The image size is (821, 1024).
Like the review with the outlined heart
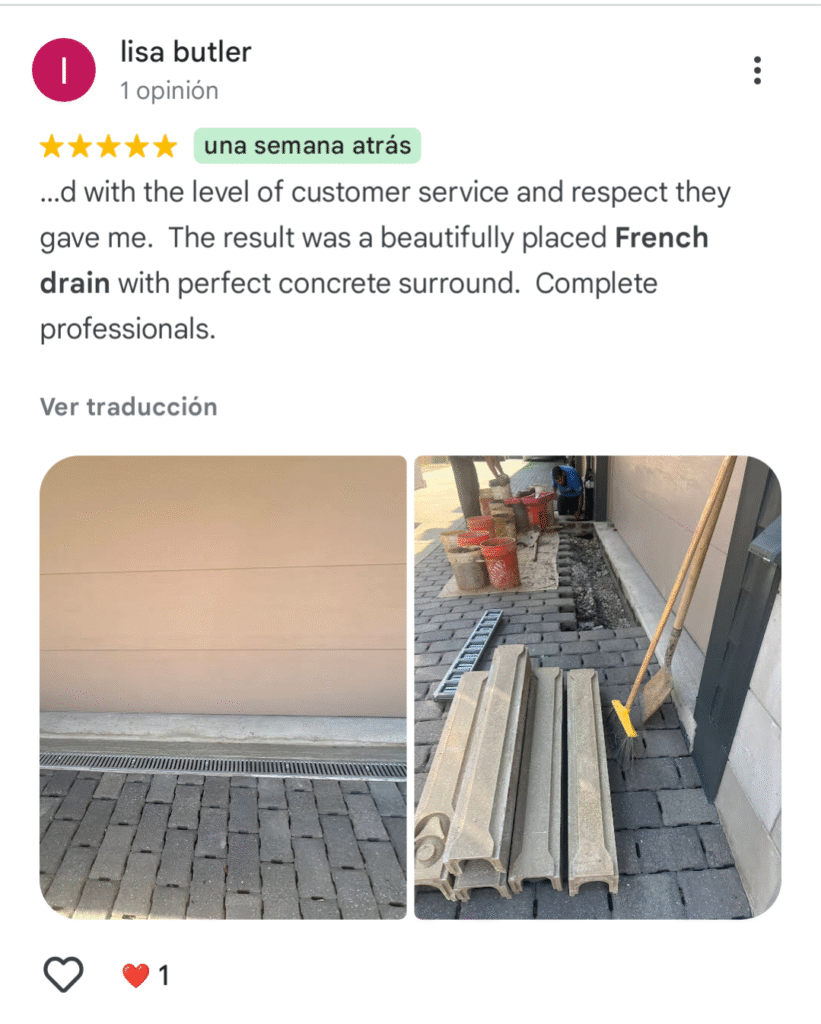[63, 974]
